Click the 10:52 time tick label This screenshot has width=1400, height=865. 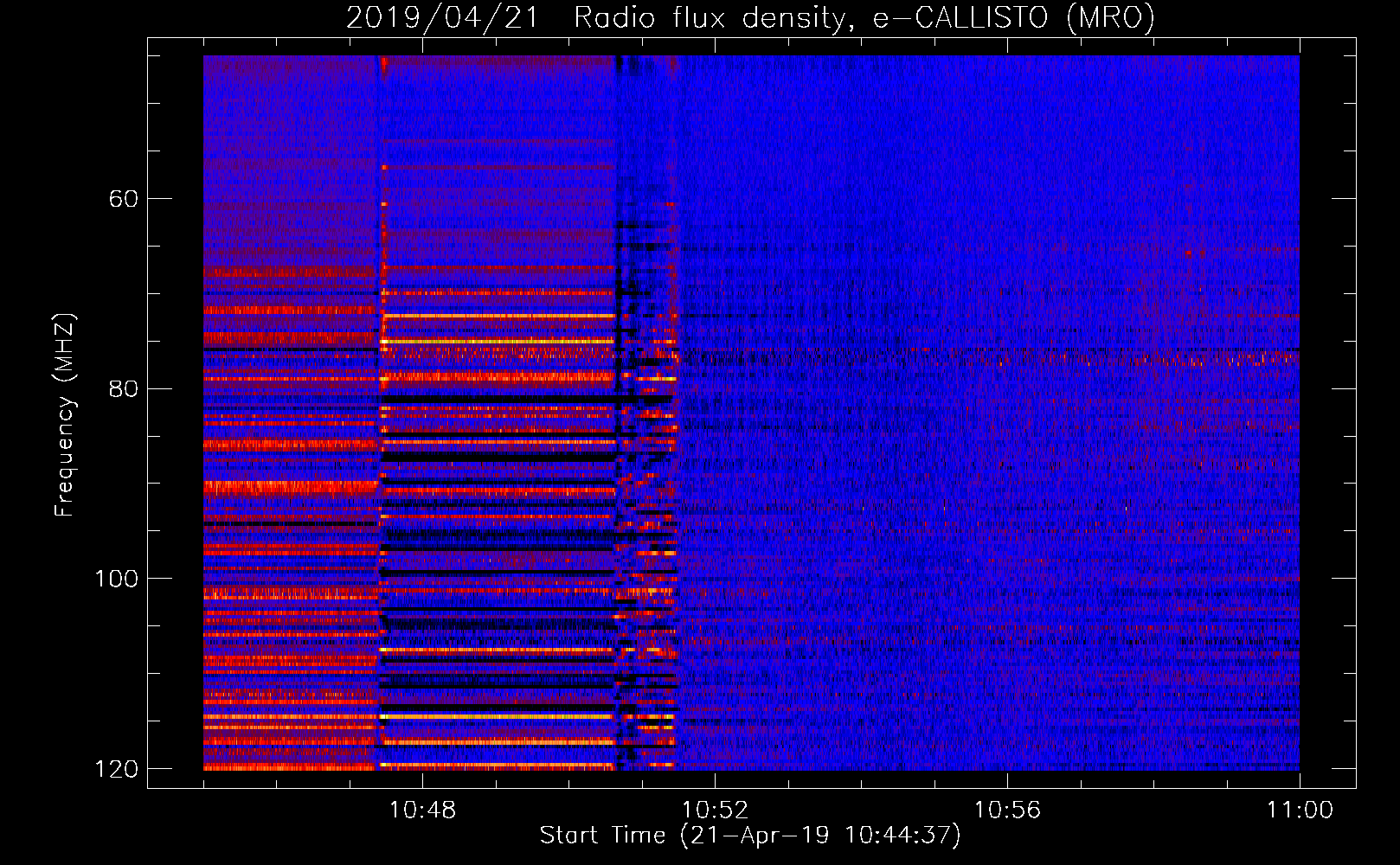715,811
